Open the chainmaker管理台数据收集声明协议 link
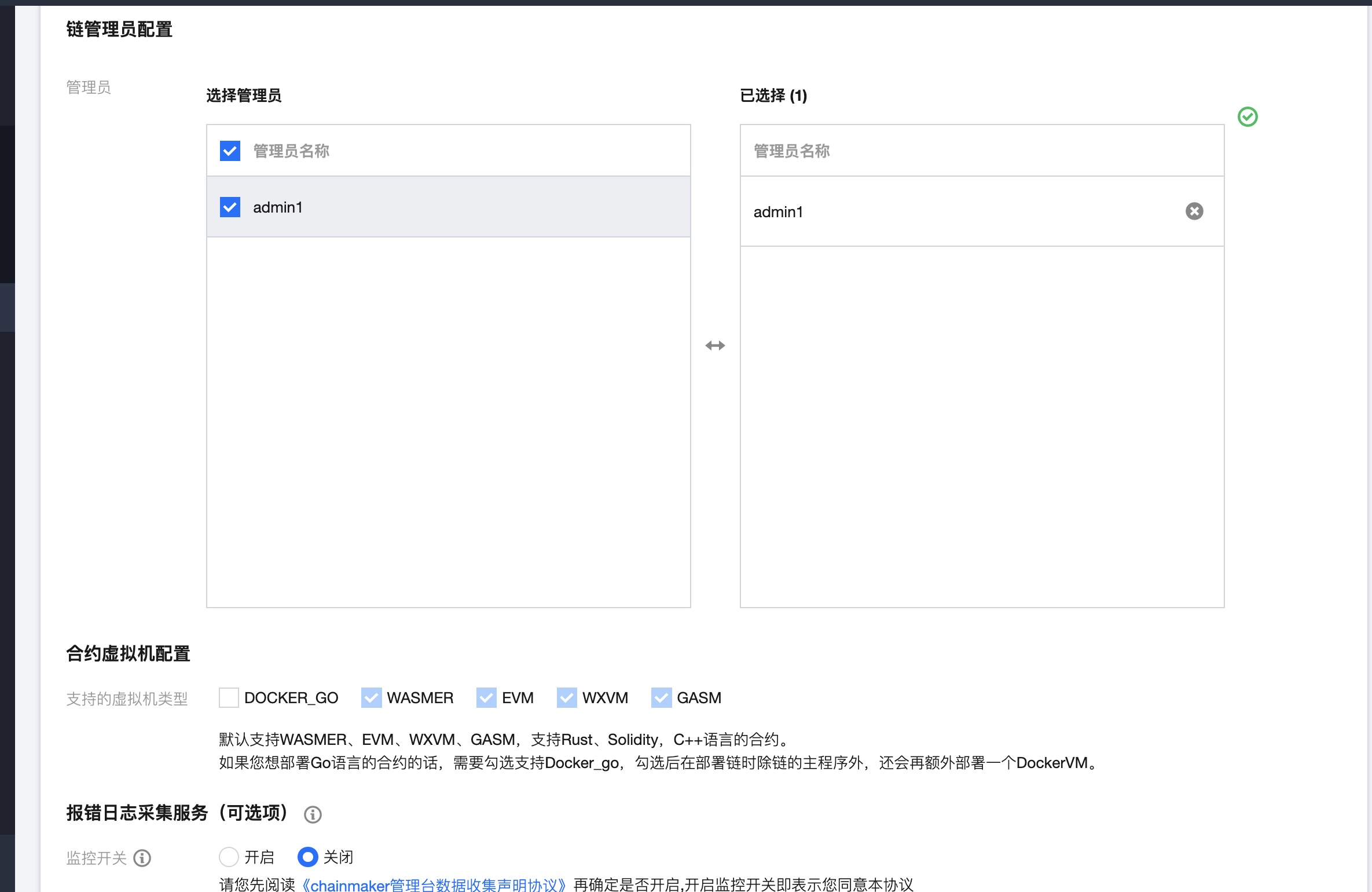This screenshot has height=892, width=1372. [x=434, y=884]
